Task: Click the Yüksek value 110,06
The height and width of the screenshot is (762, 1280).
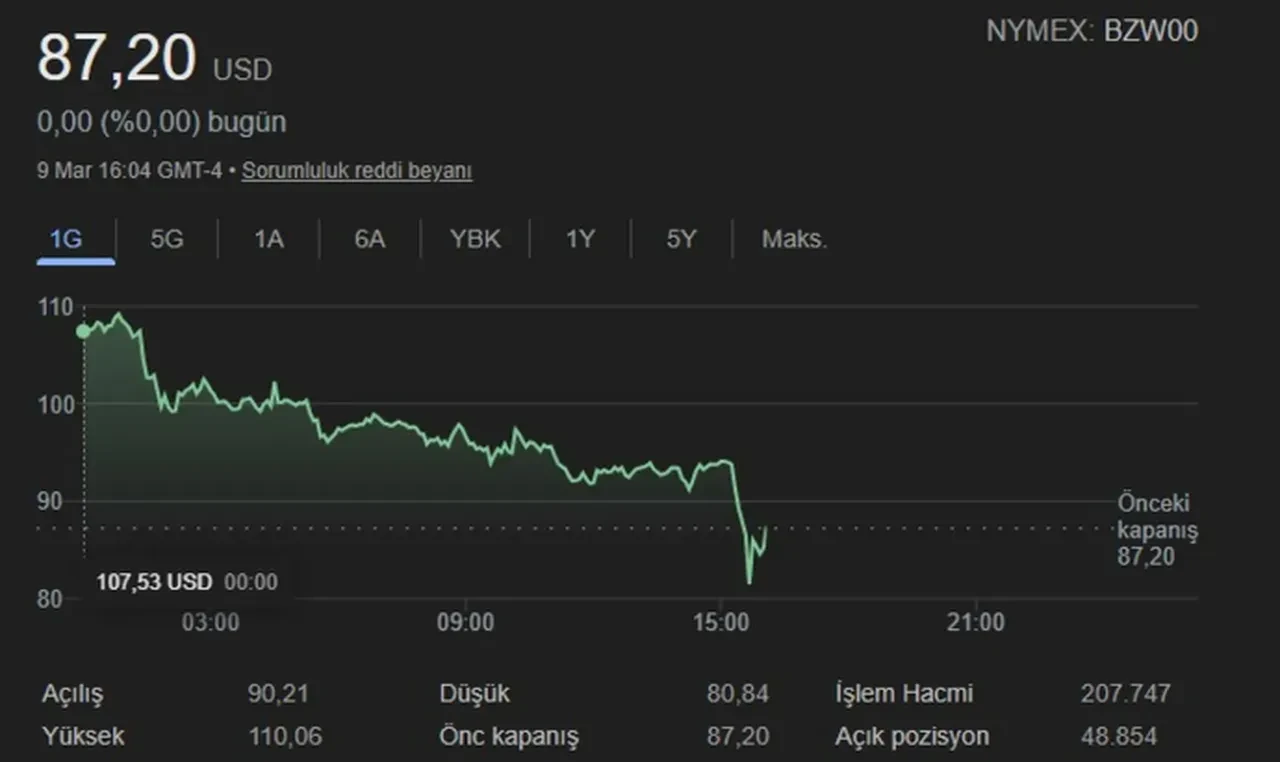Action: pos(285,737)
